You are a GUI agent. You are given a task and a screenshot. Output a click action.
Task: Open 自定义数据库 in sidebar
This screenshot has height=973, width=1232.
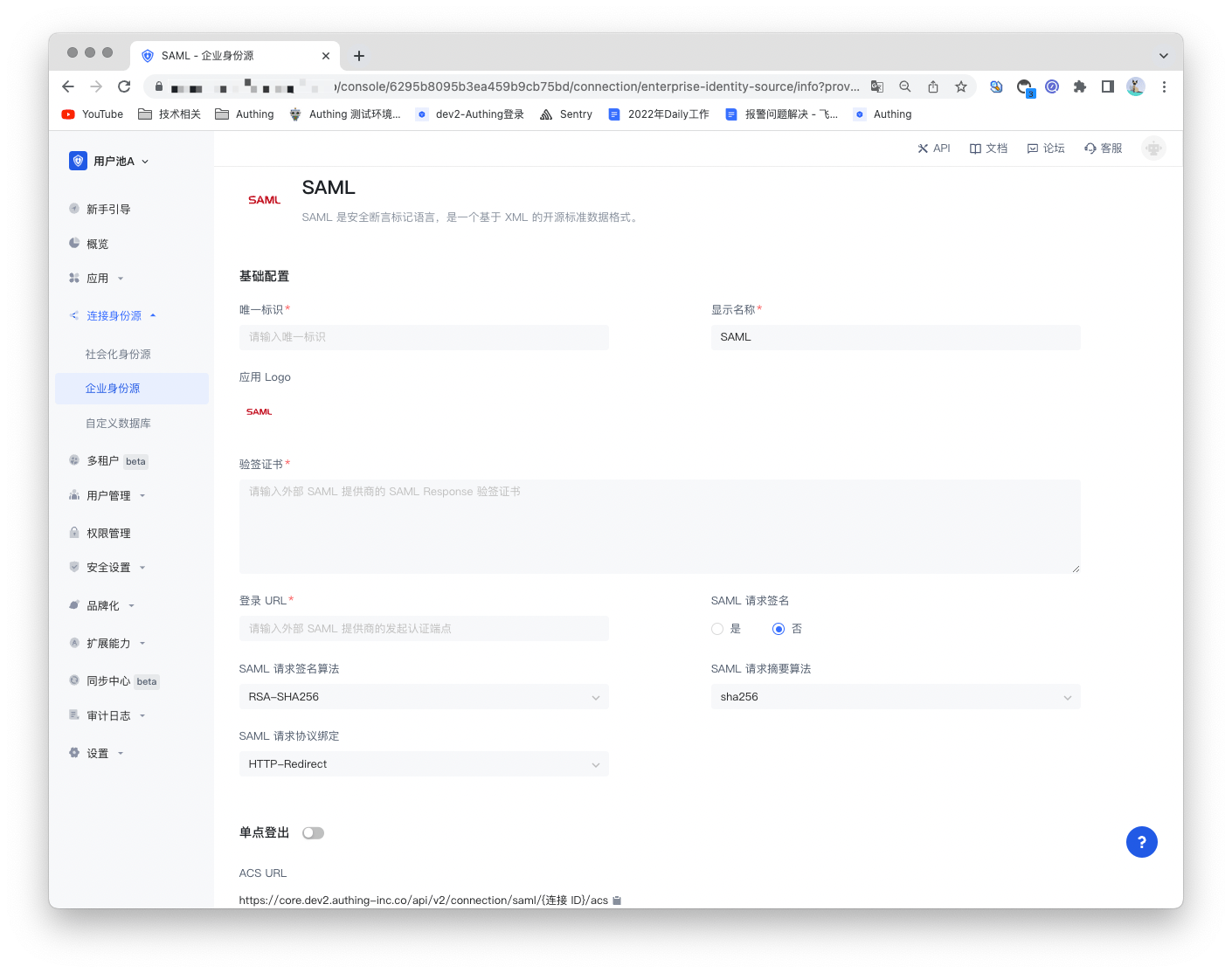(x=118, y=424)
